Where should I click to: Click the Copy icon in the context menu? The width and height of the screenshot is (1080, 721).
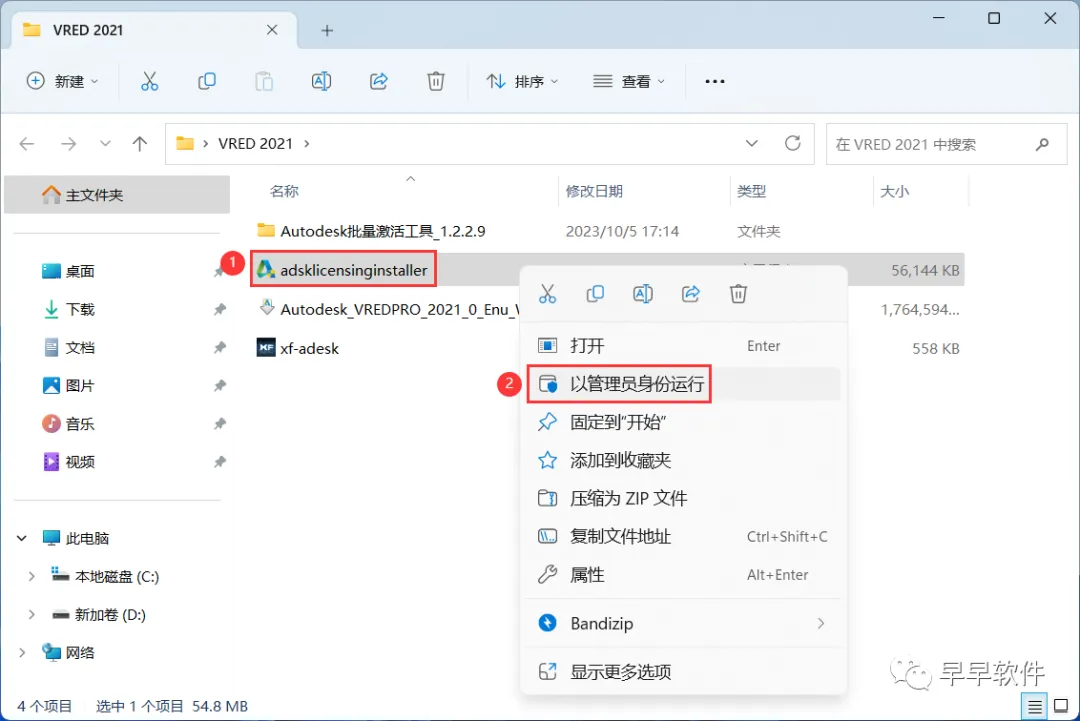tap(595, 294)
